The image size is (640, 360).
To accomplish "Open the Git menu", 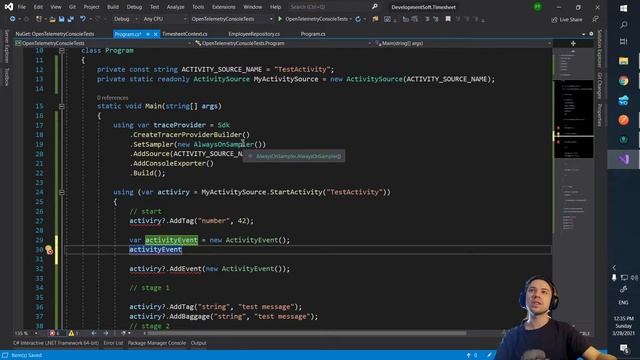I will (72, 7).
